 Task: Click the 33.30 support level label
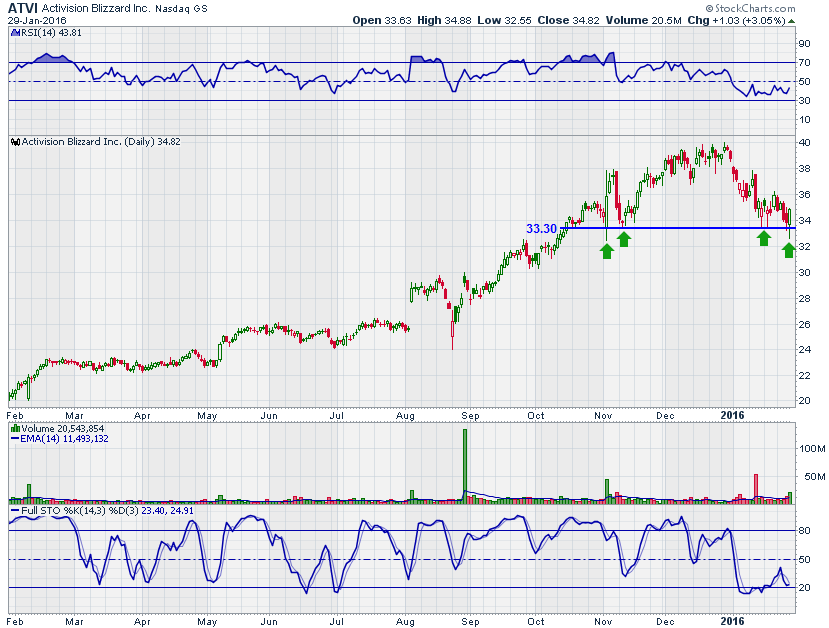click(x=541, y=228)
